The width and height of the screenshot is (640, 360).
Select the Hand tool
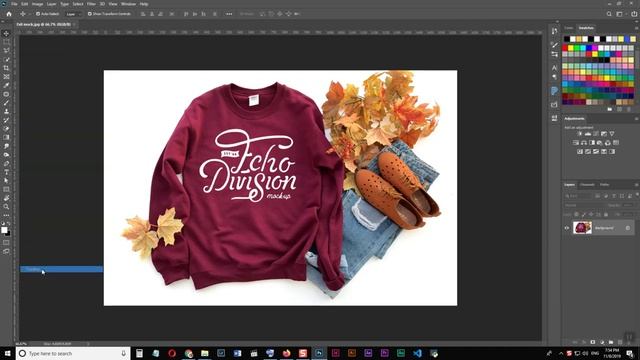[6, 198]
